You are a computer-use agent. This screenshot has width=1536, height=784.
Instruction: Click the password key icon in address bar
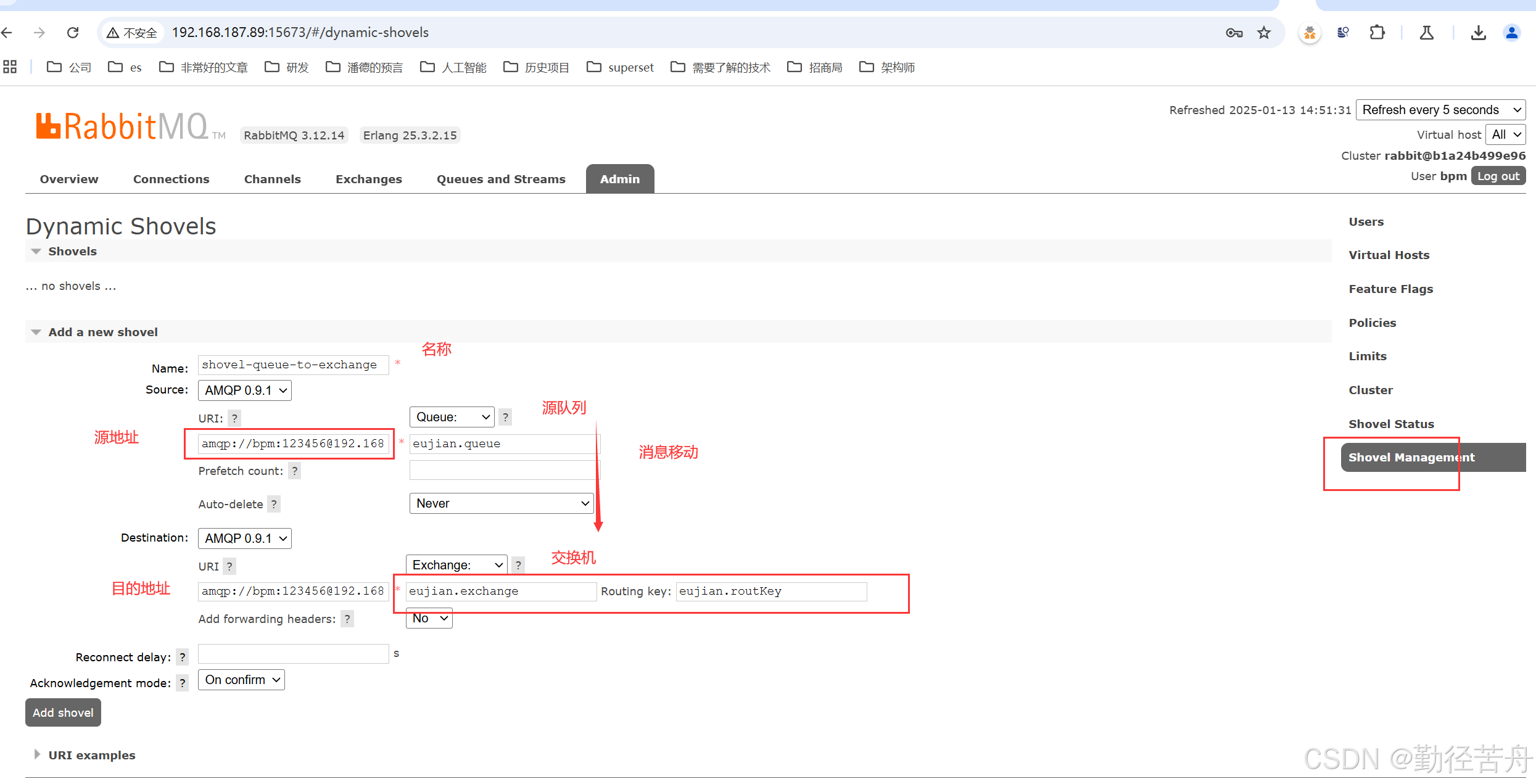(1234, 33)
